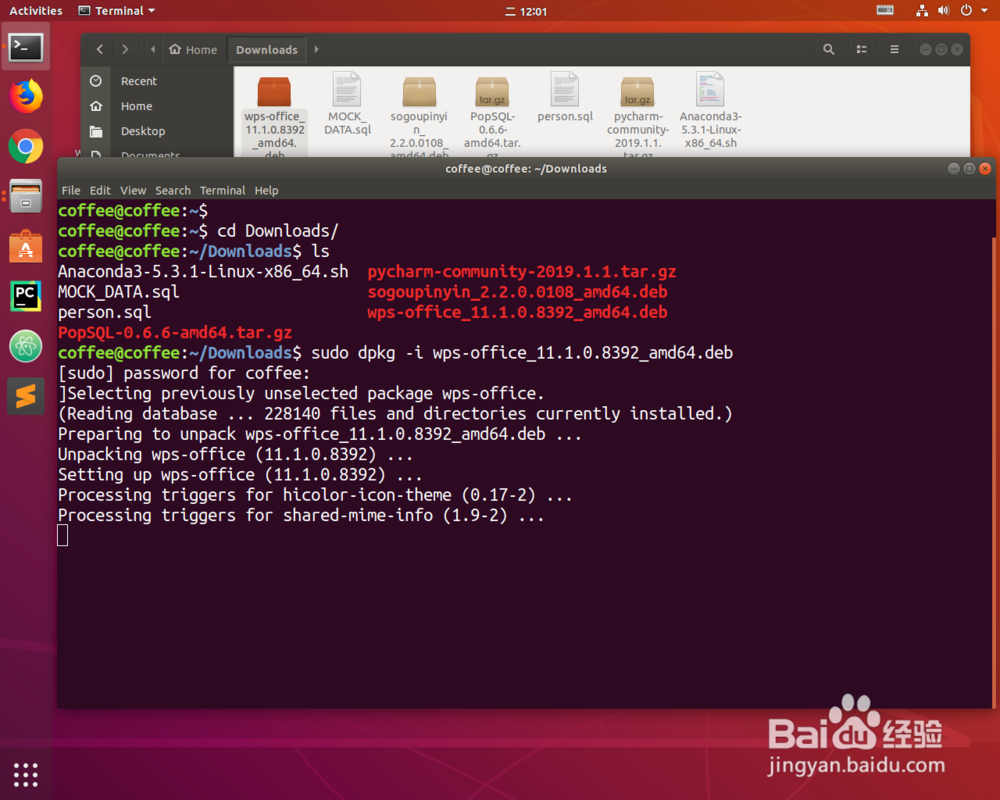Open Terminal from the Ubuntu dock
This screenshot has height=800, width=1000.
pyautogui.click(x=26, y=47)
